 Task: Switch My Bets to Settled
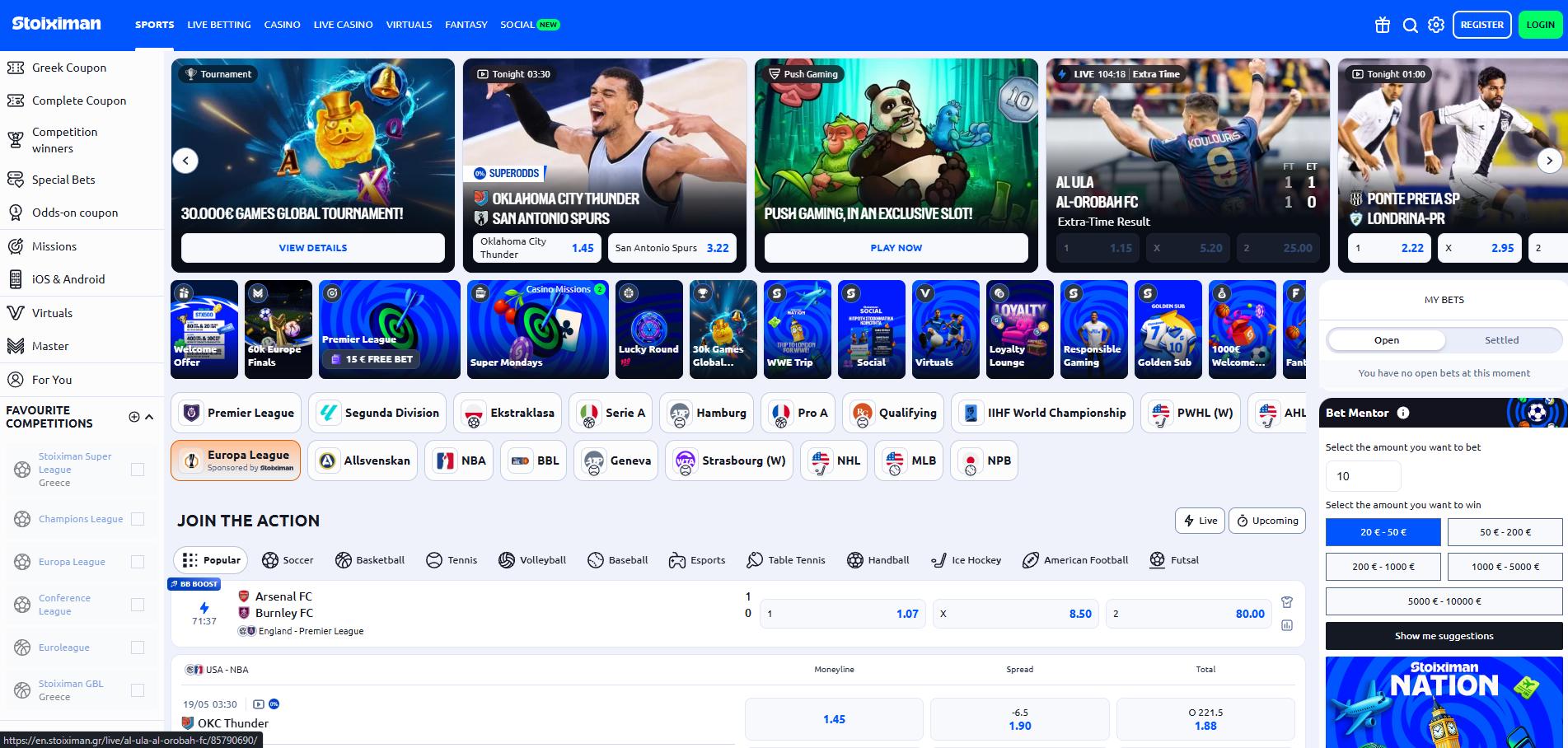coord(1502,340)
